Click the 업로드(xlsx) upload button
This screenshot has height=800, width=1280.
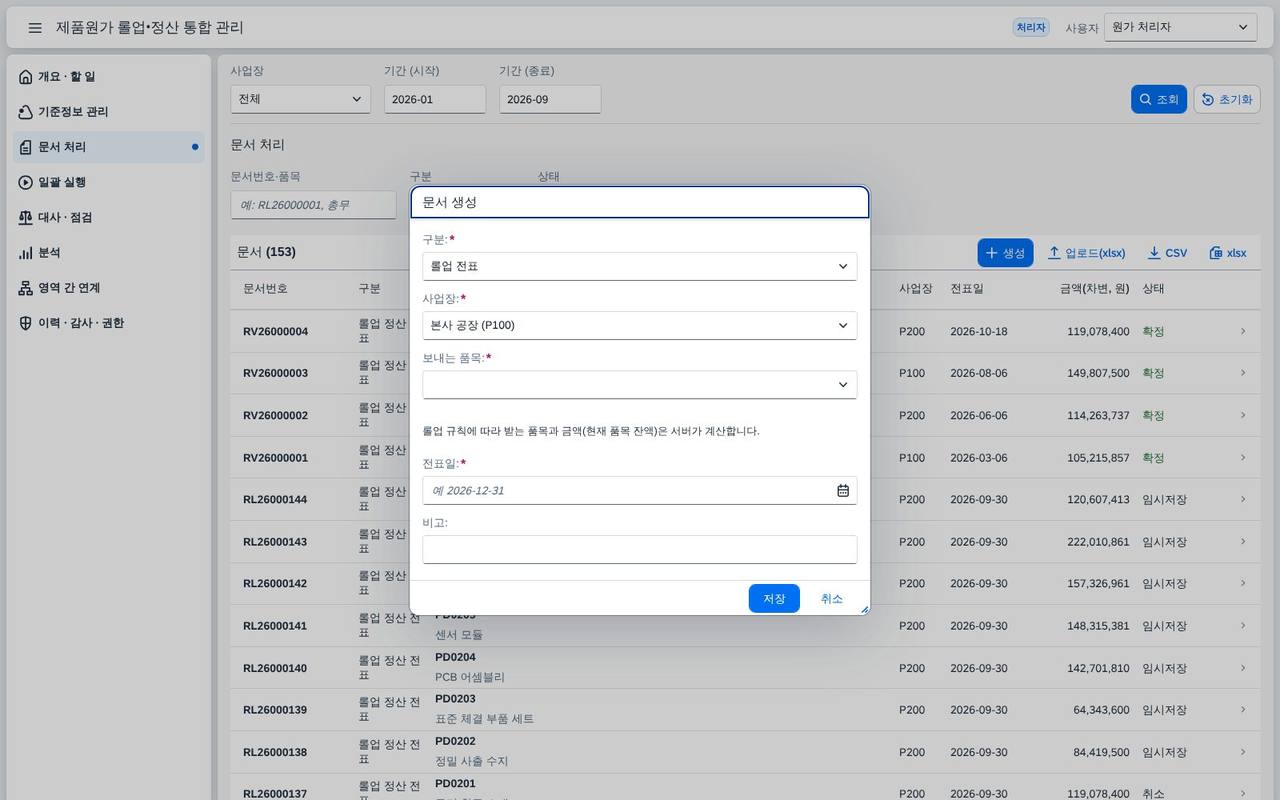coord(1086,253)
